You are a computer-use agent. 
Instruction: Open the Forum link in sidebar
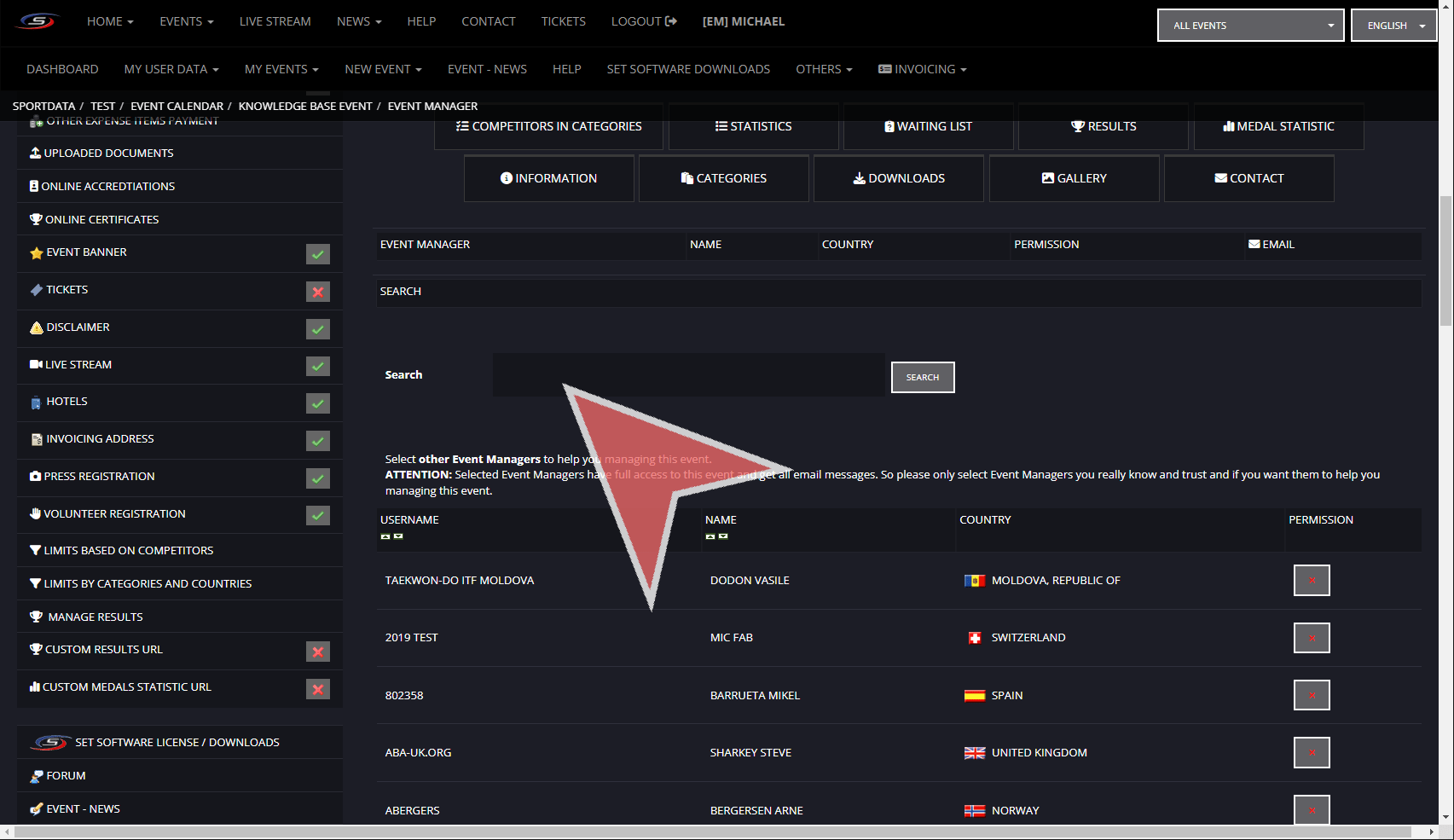coord(66,776)
